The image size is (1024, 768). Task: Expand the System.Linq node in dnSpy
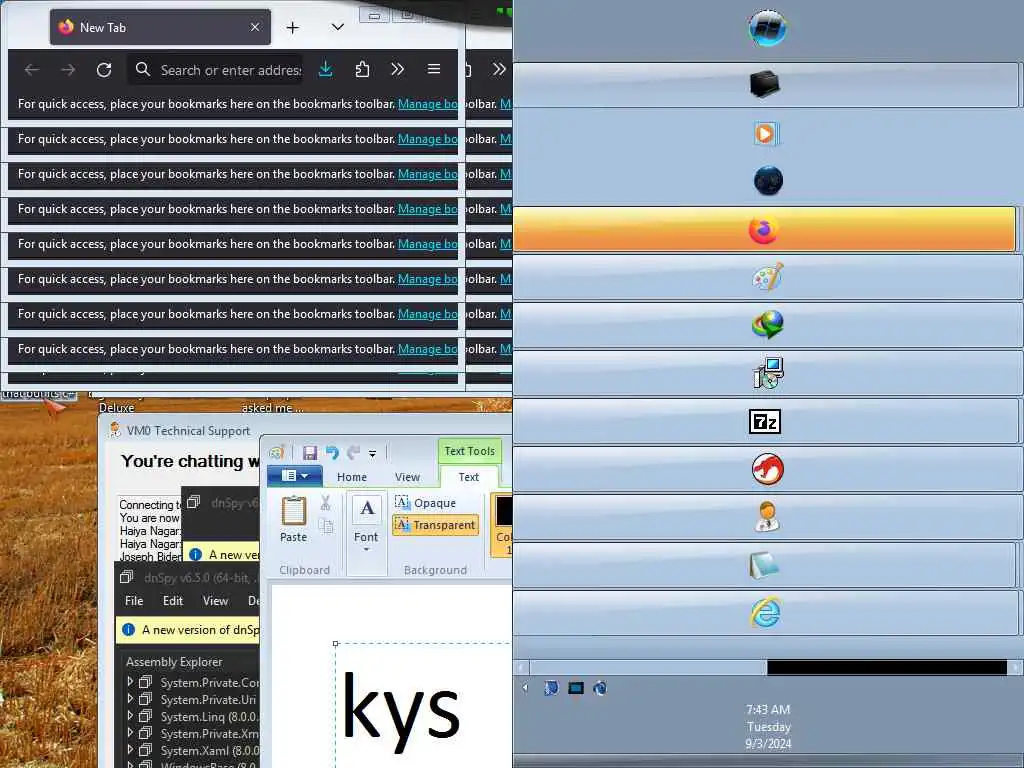click(x=130, y=715)
